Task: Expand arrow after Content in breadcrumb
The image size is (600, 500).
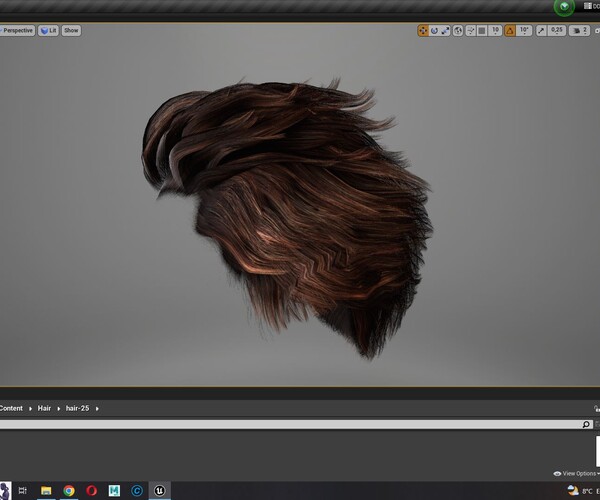Action: tap(30, 409)
